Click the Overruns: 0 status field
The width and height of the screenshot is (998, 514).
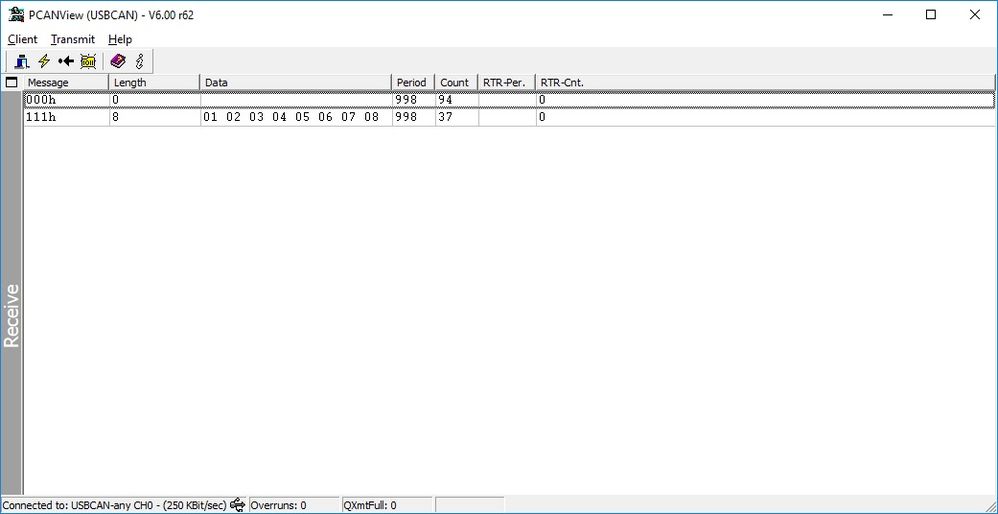[294, 506]
